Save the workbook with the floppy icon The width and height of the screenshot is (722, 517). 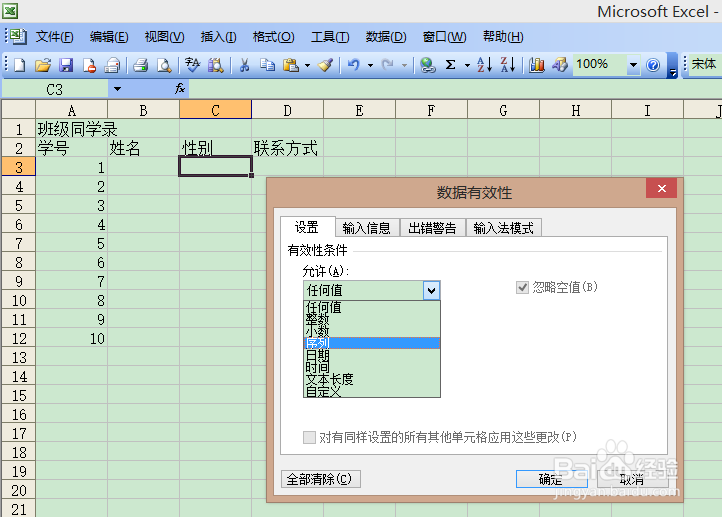pyautogui.click(x=66, y=65)
